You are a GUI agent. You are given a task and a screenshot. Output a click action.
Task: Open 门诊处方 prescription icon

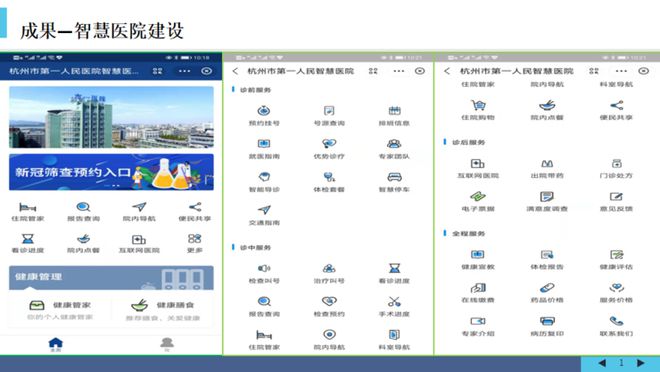tap(616, 164)
